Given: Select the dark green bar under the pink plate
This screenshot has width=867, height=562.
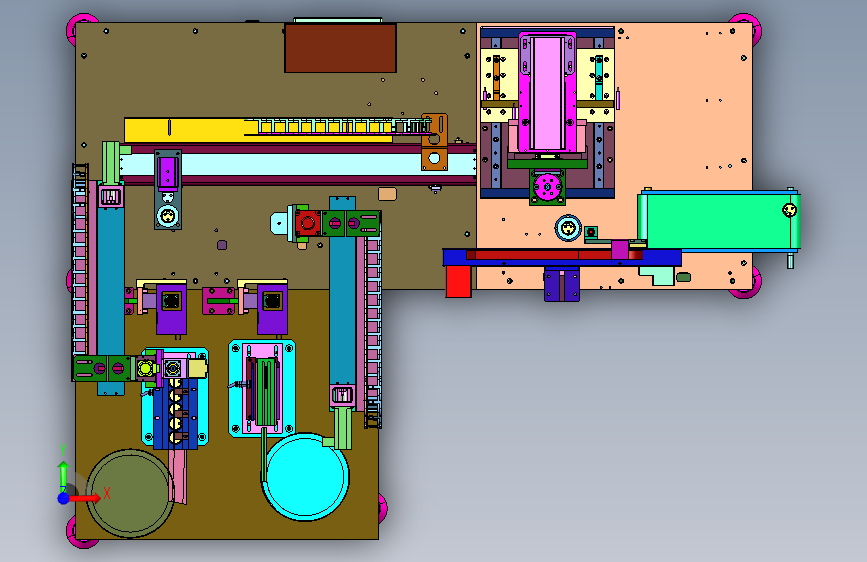Looking at the screenshot, I should (x=547, y=164).
